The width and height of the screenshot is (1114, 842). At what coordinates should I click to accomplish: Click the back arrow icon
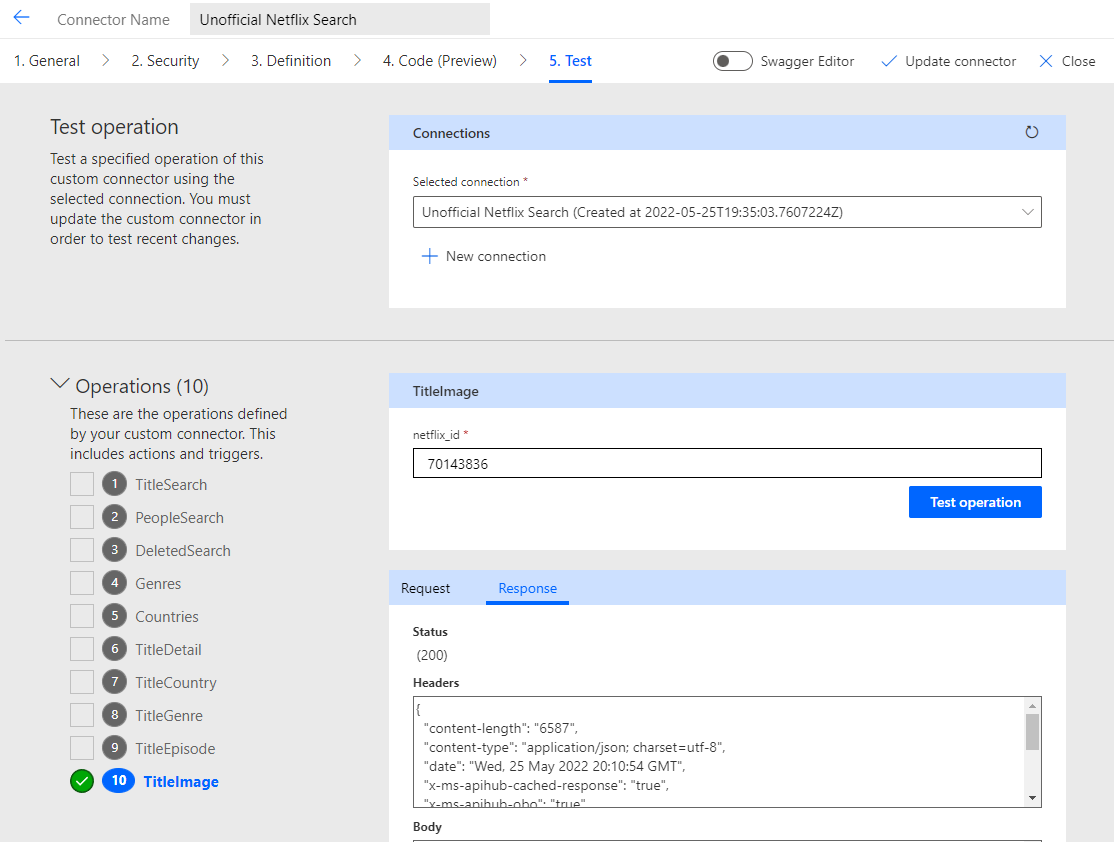pos(21,18)
